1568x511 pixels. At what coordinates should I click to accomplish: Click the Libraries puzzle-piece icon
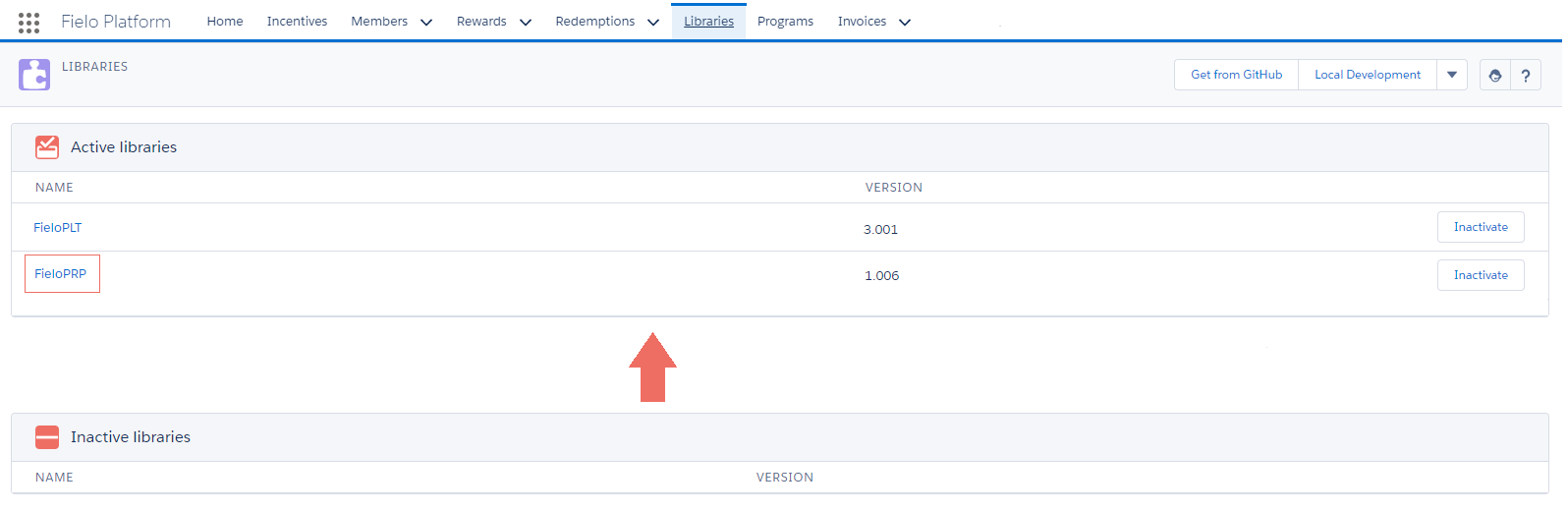pos(34,75)
